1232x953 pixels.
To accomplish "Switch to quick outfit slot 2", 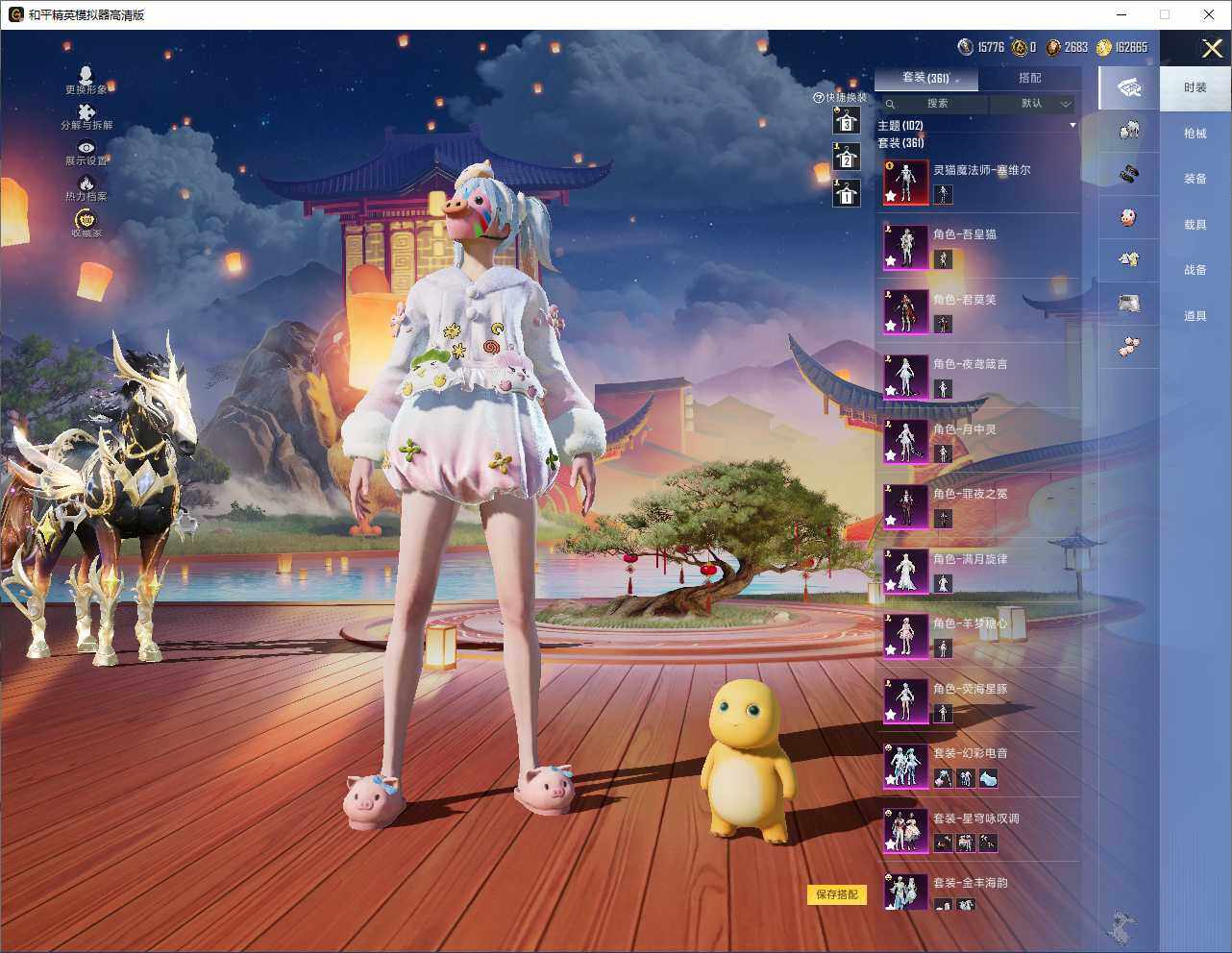I will click(x=846, y=157).
